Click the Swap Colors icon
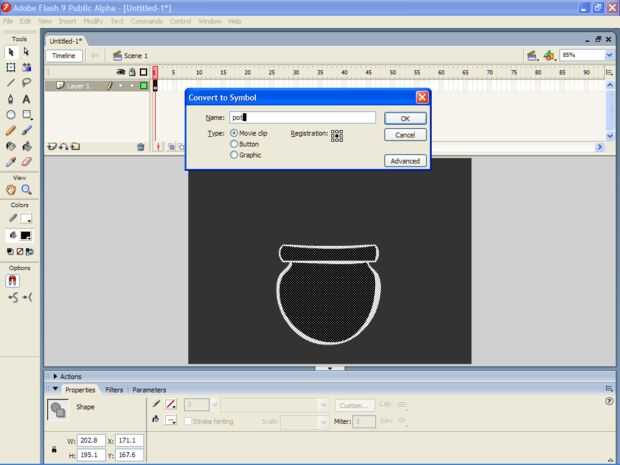 coord(29,251)
